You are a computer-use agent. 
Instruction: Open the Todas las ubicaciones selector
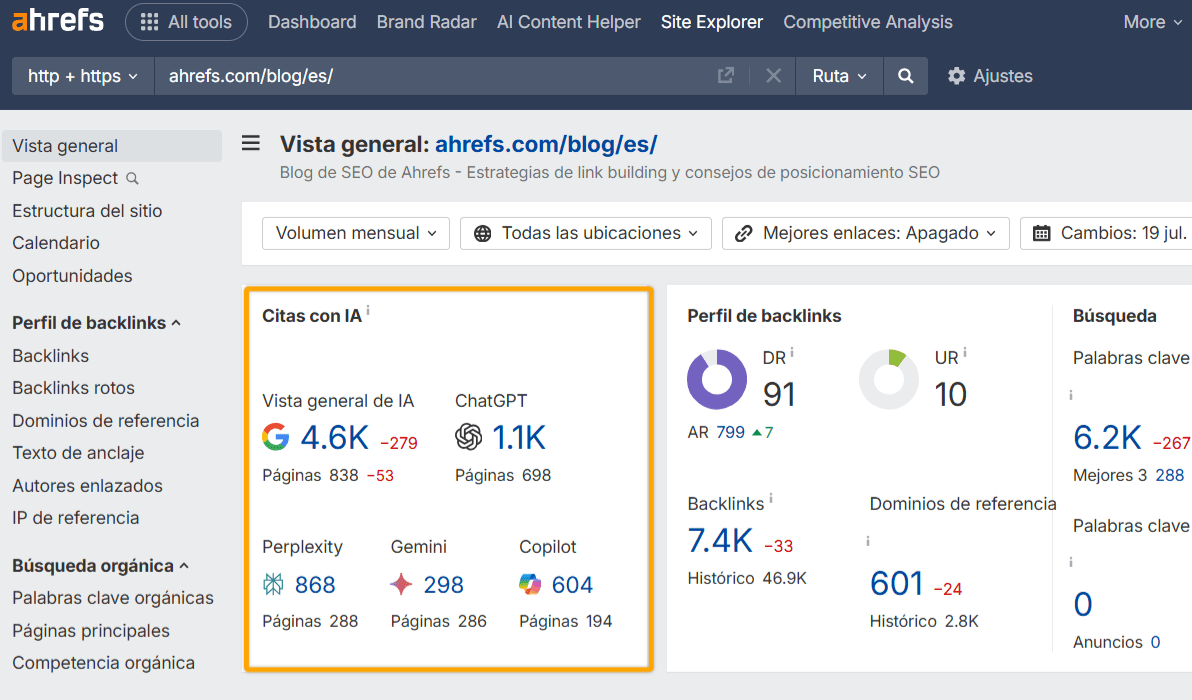(585, 233)
